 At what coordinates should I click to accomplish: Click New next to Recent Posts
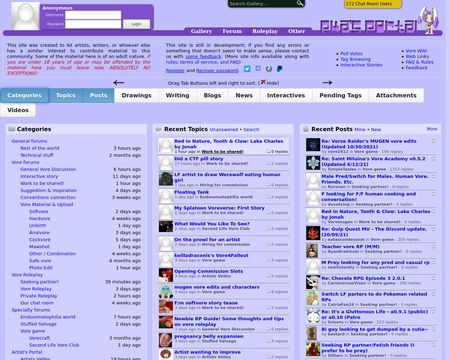(376, 129)
